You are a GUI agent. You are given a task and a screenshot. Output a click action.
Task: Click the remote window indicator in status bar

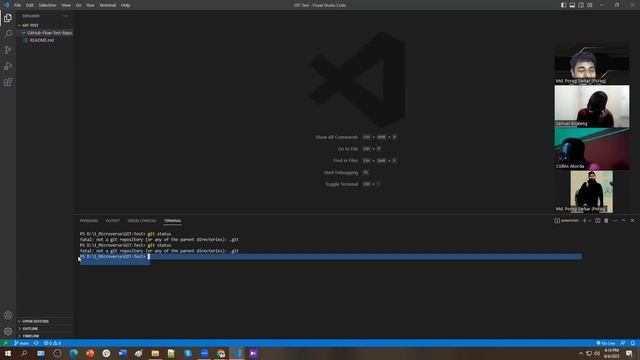tap(5, 343)
